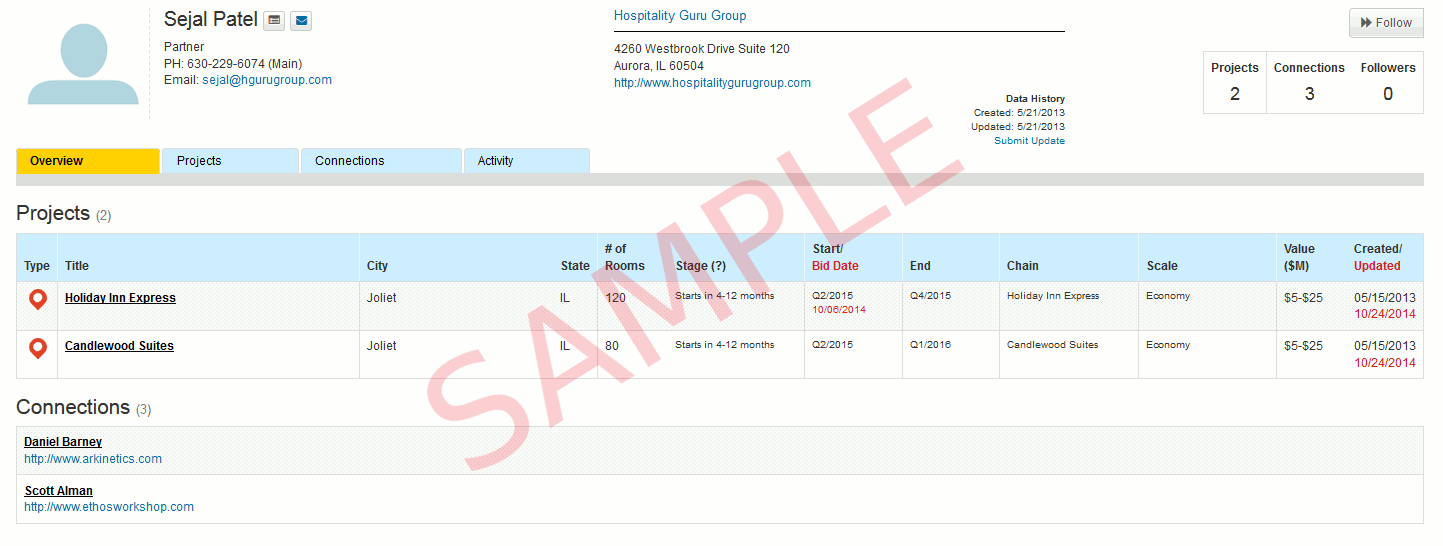This screenshot has width=1443, height=546.
Task: Open the Candlewood Suites project title
Action: 119,346
